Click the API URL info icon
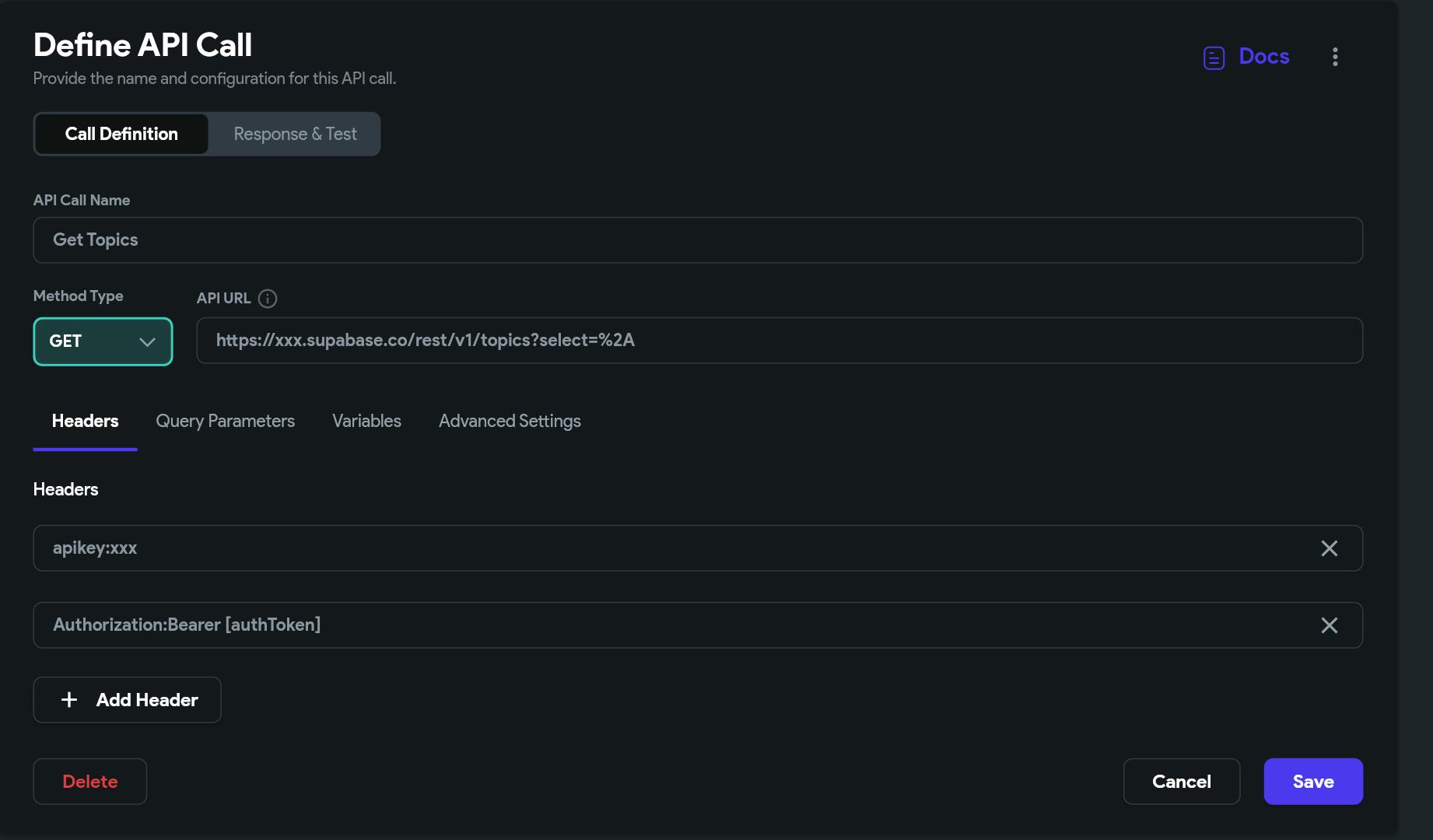Image resolution: width=1433 pixels, height=840 pixels. [268, 299]
